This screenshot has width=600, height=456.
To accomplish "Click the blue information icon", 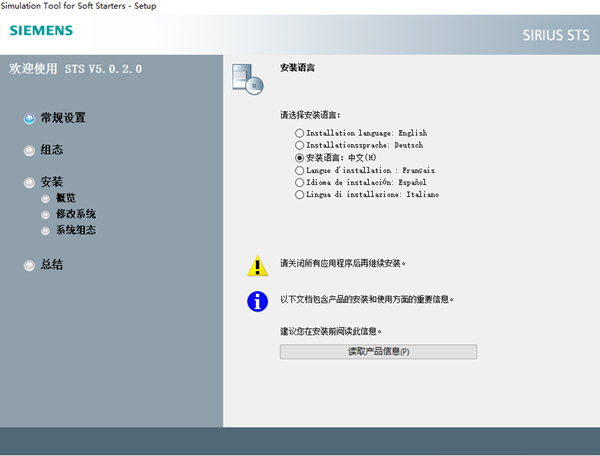I will [x=258, y=301].
